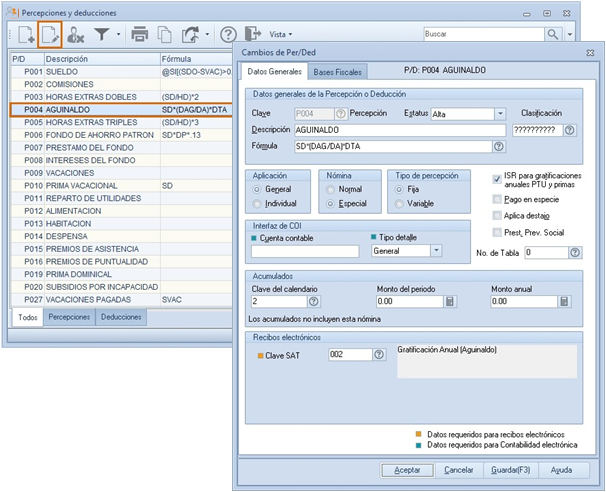Select the Deducciones tab
The image size is (606, 492).
click(x=121, y=317)
